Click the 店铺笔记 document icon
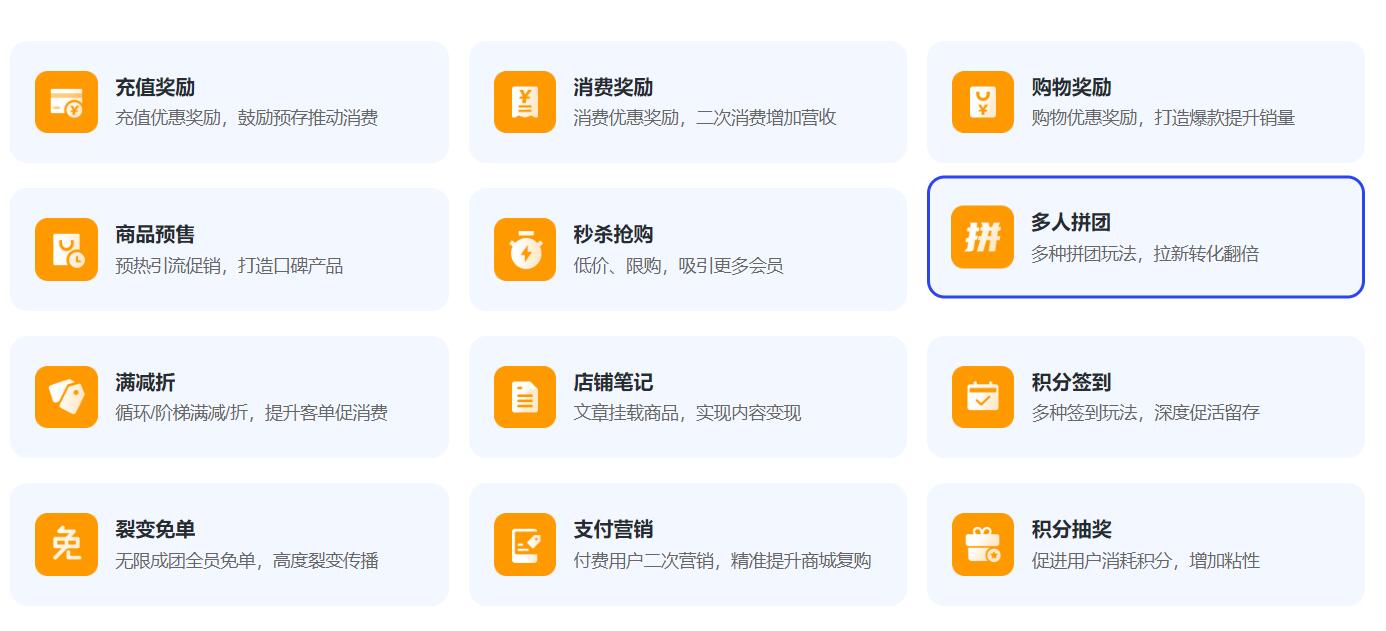This screenshot has width=1386, height=631. (x=525, y=397)
